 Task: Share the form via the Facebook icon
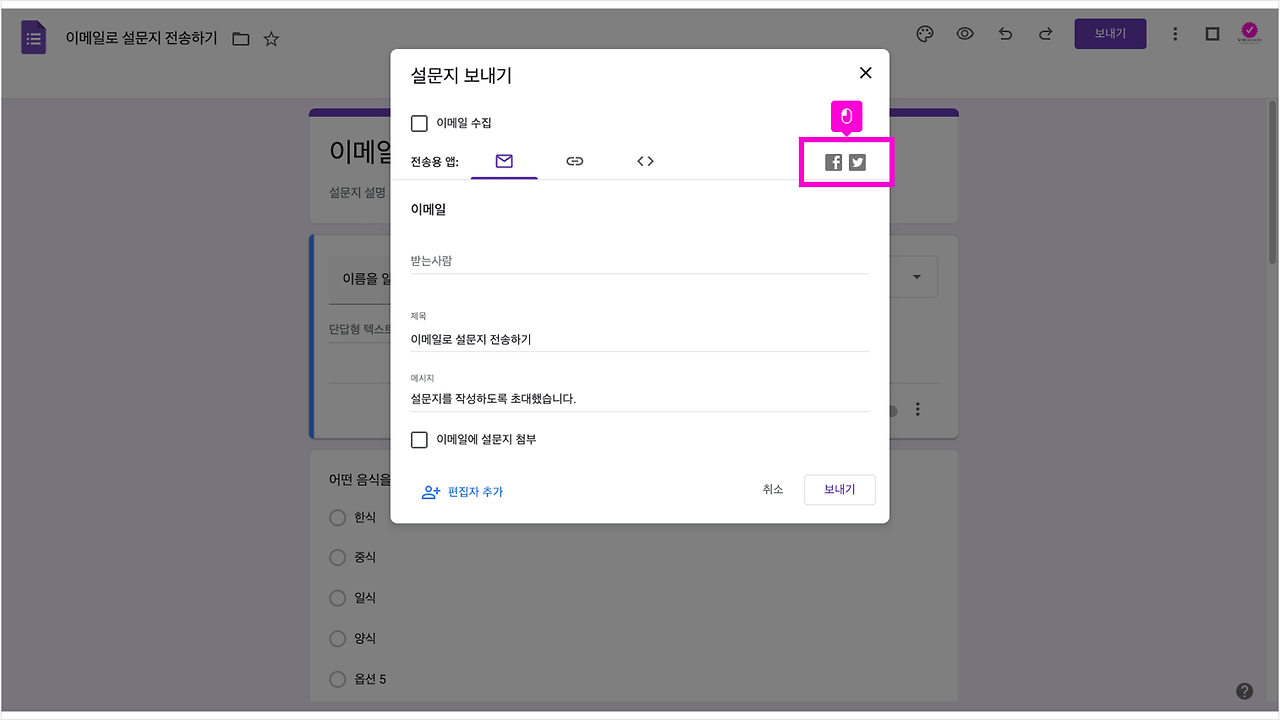pos(833,161)
